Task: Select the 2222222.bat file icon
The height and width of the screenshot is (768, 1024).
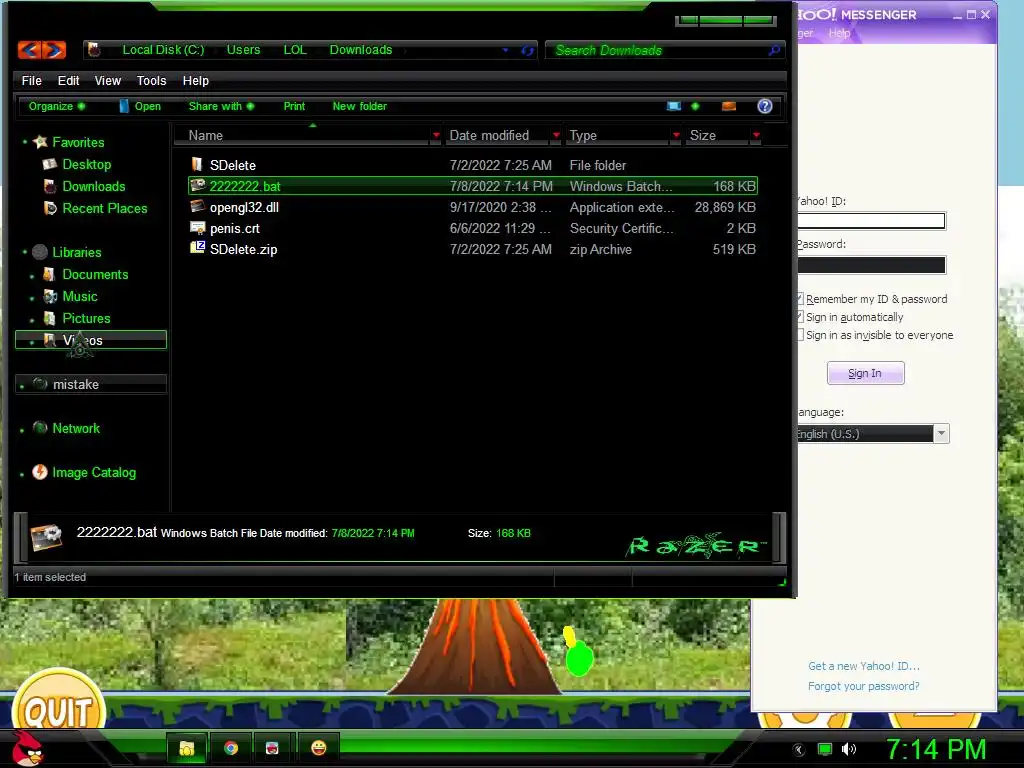Action: coord(197,185)
